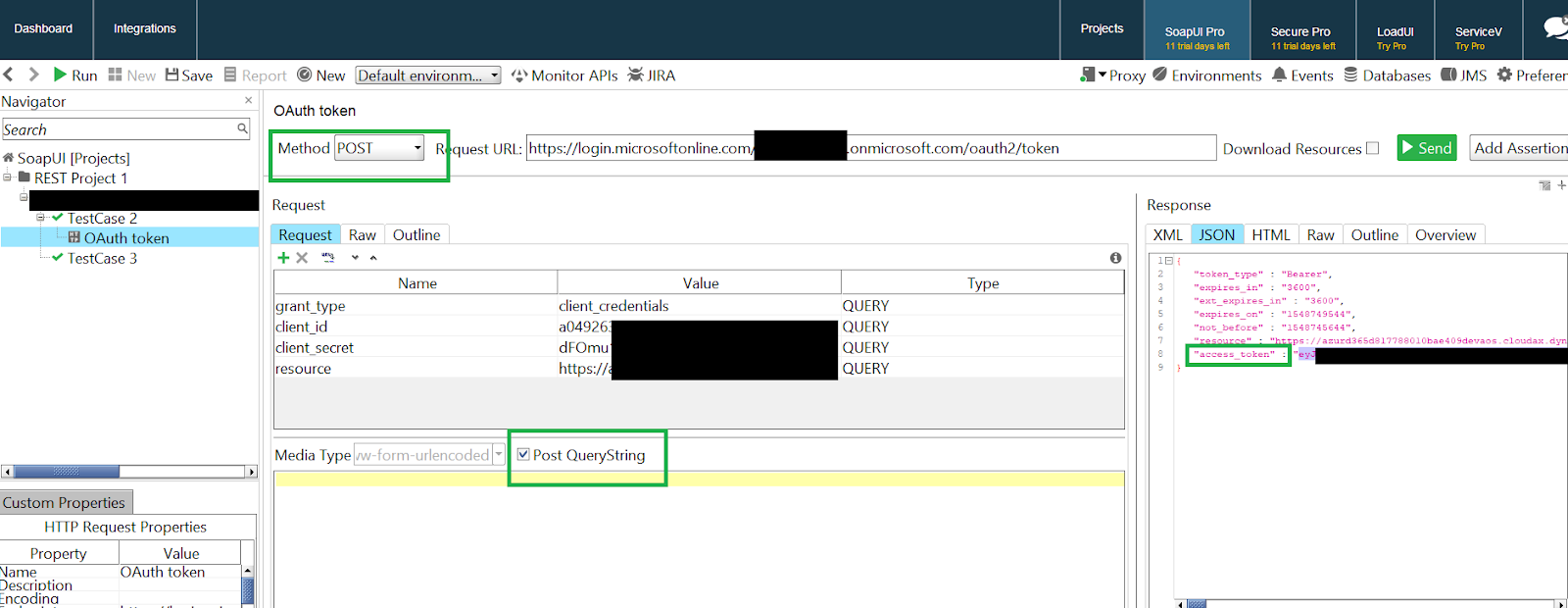The height and width of the screenshot is (608, 1568).
Task: Select the Request tab
Action: click(305, 234)
